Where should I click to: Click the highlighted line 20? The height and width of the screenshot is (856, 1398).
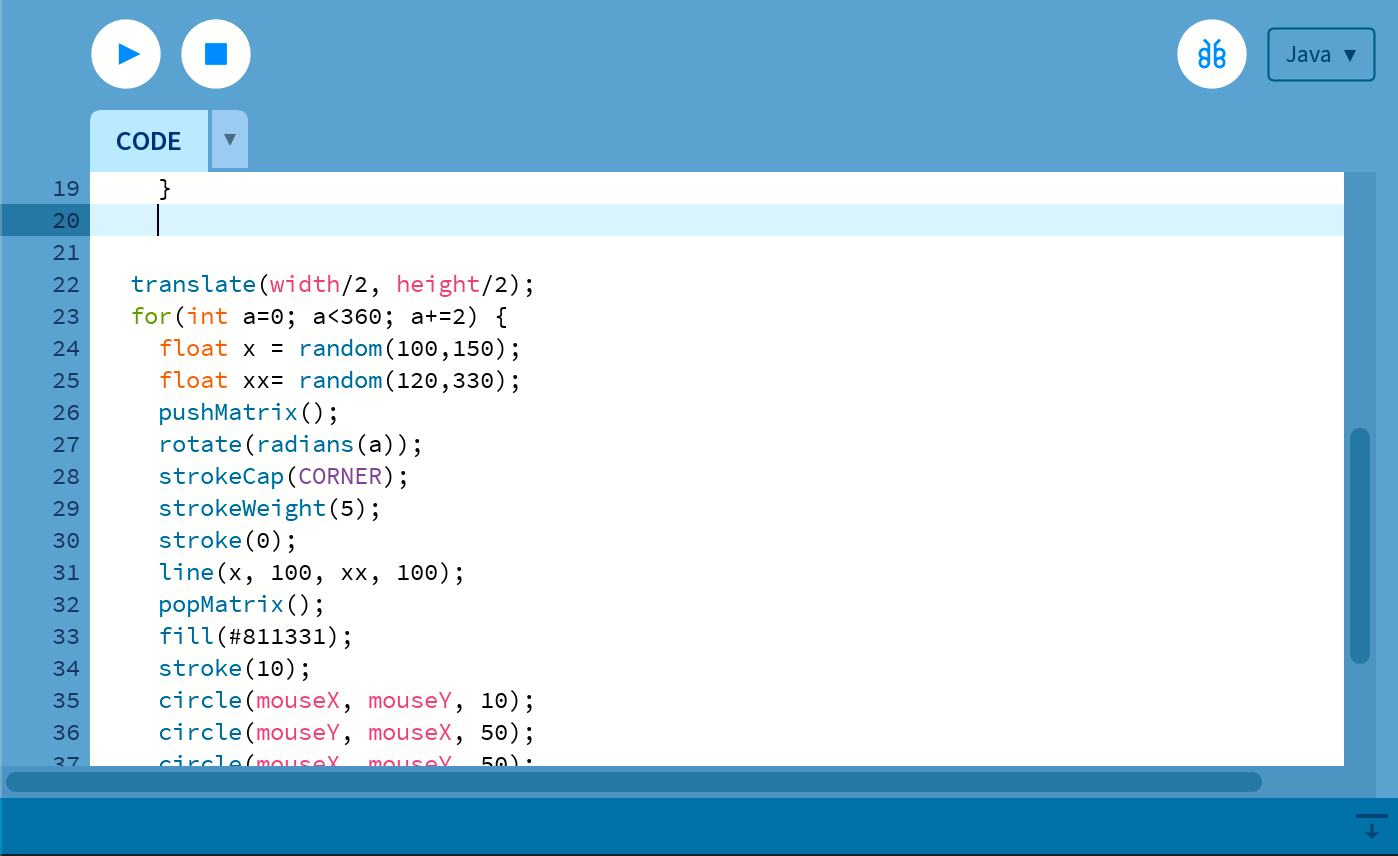[x=400, y=220]
